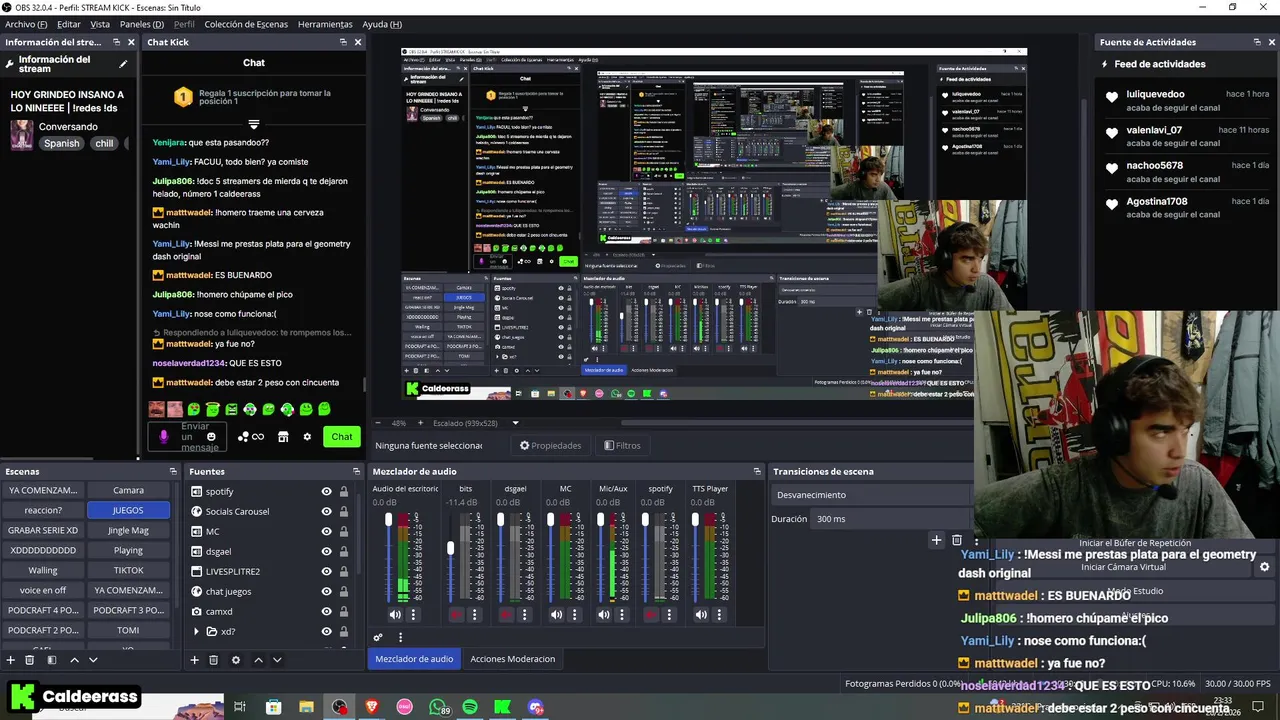The width and height of the screenshot is (1280, 720).
Task: Open advanced audio properties gears icon
Action: click(378, 637)
